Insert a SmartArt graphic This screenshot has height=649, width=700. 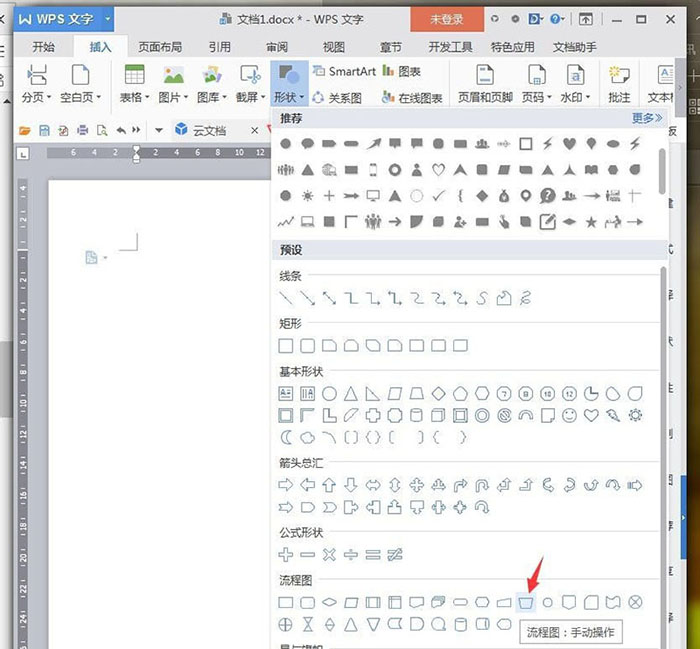click(x=344, y=71)
